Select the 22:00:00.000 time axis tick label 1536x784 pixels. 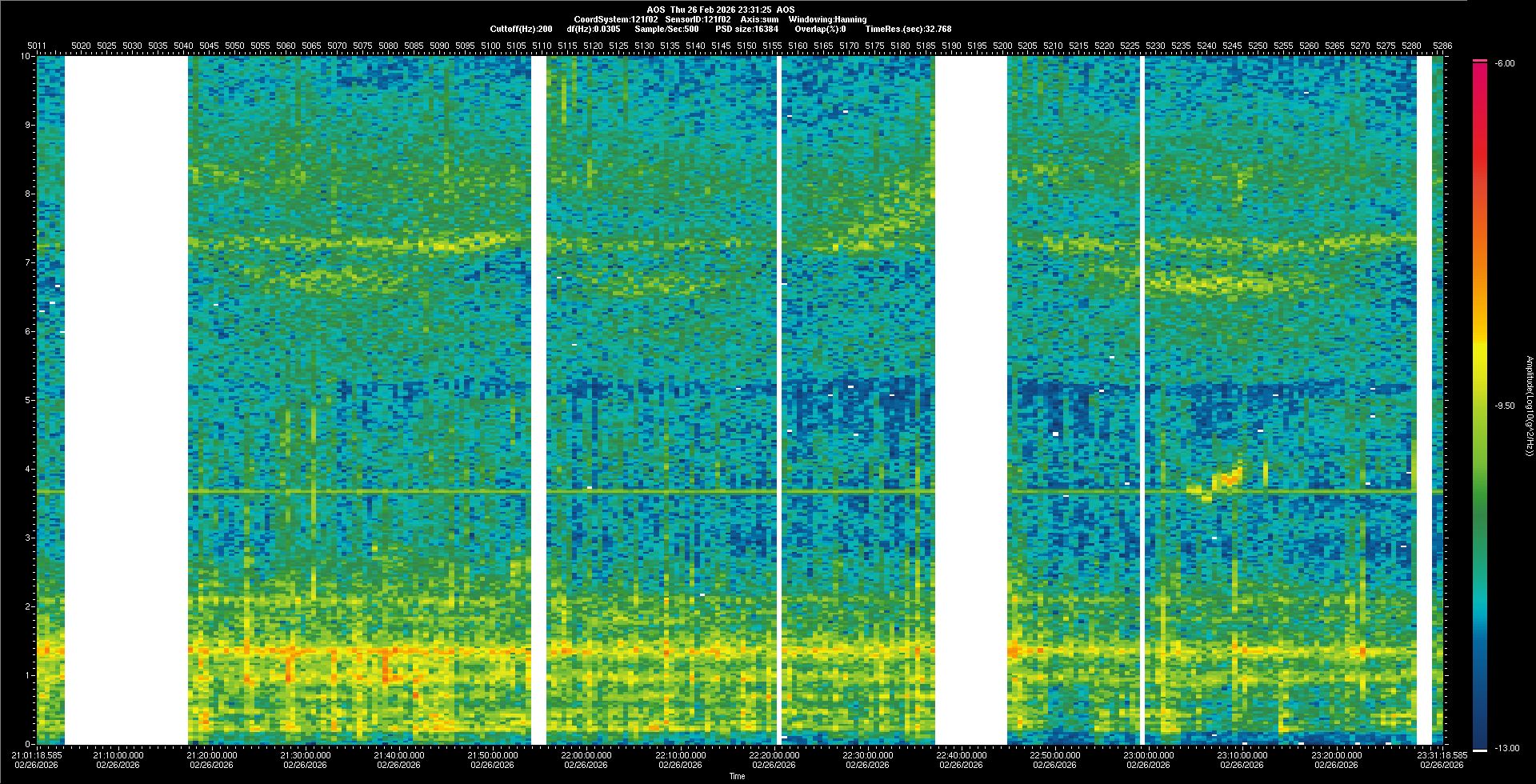(x=587, y=754)
